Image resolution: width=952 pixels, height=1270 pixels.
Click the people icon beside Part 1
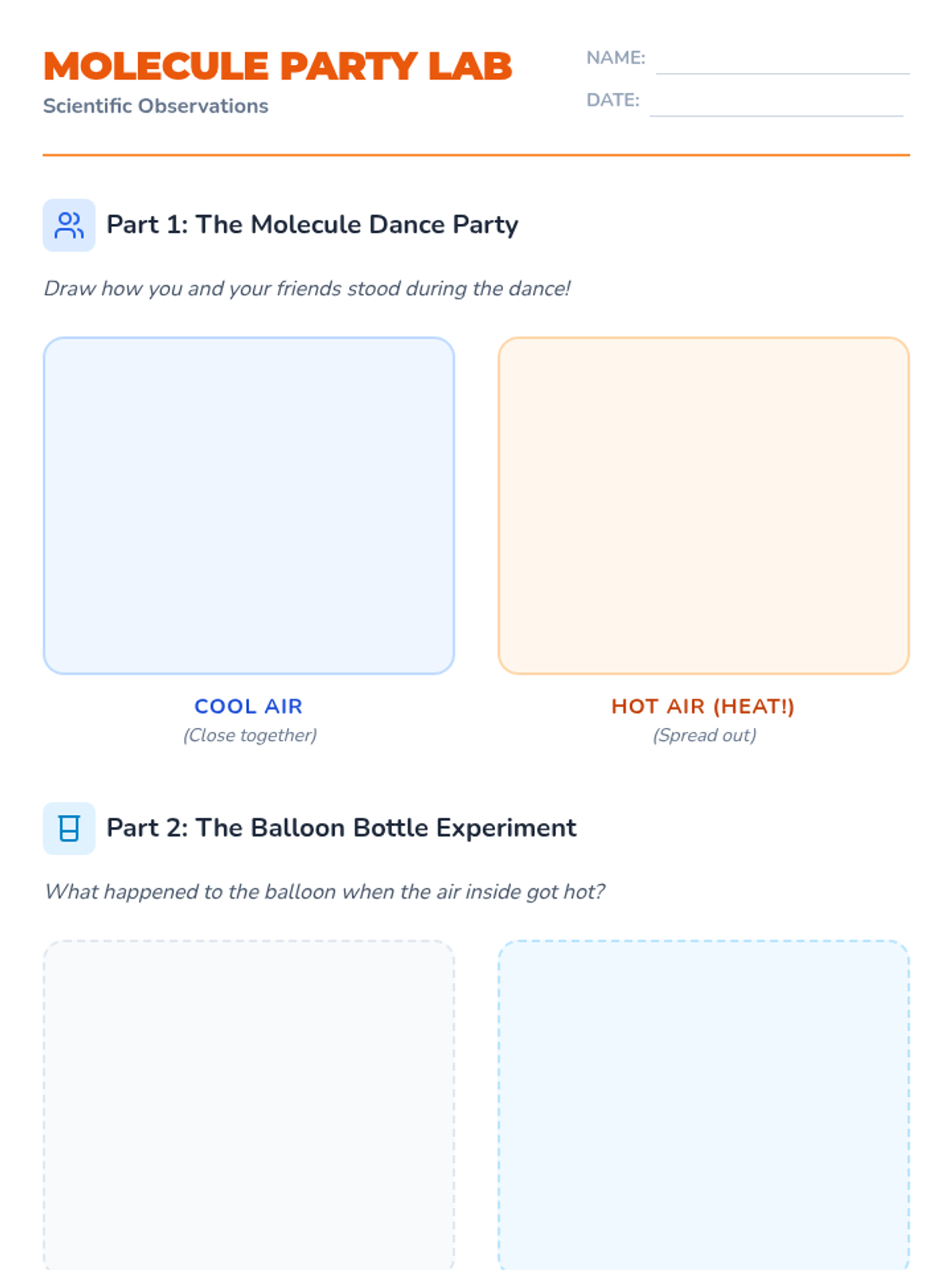pyautogui.click(x=69, y=225)
